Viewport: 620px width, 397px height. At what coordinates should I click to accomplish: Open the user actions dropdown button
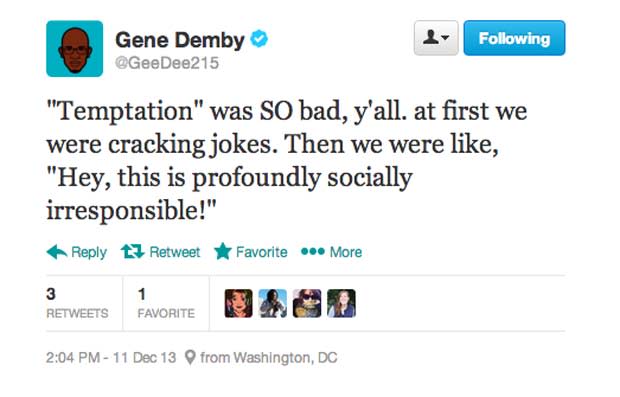click(436, 38)
